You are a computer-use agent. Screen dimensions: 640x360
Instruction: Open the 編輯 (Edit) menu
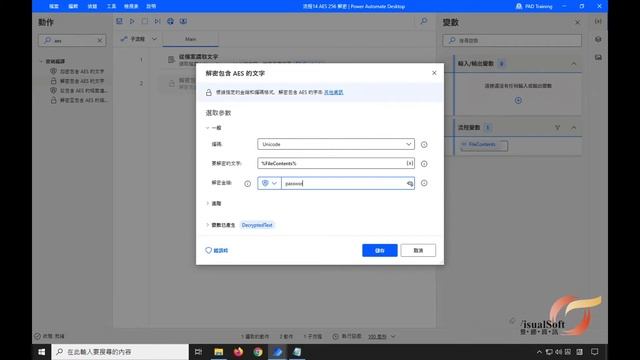coord(73,6)
